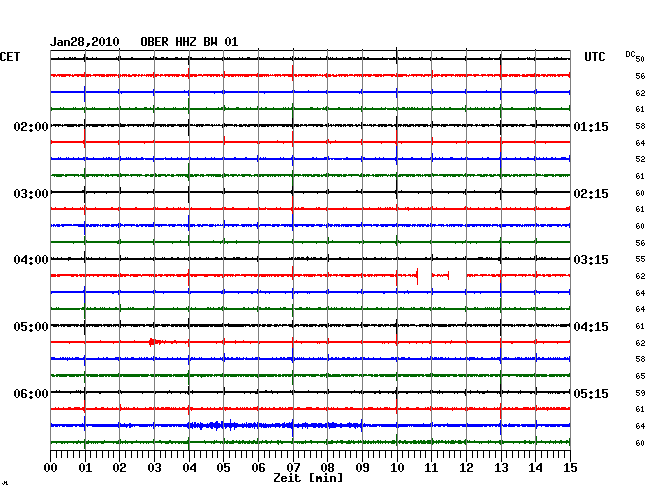
Task: Click minute label 15 on the time axis
Action: click(x=570, y=467)
